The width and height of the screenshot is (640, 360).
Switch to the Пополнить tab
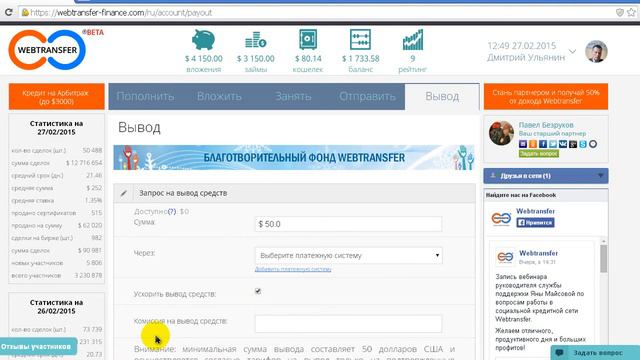[145, 96]
